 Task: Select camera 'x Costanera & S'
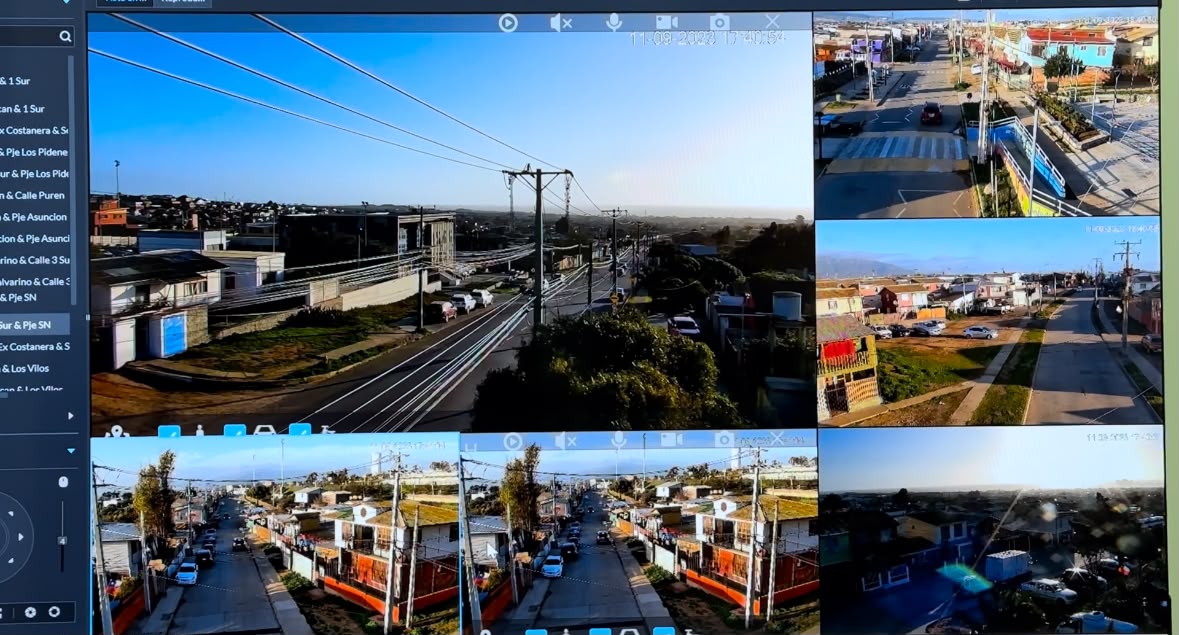click(x=35, y=130)
